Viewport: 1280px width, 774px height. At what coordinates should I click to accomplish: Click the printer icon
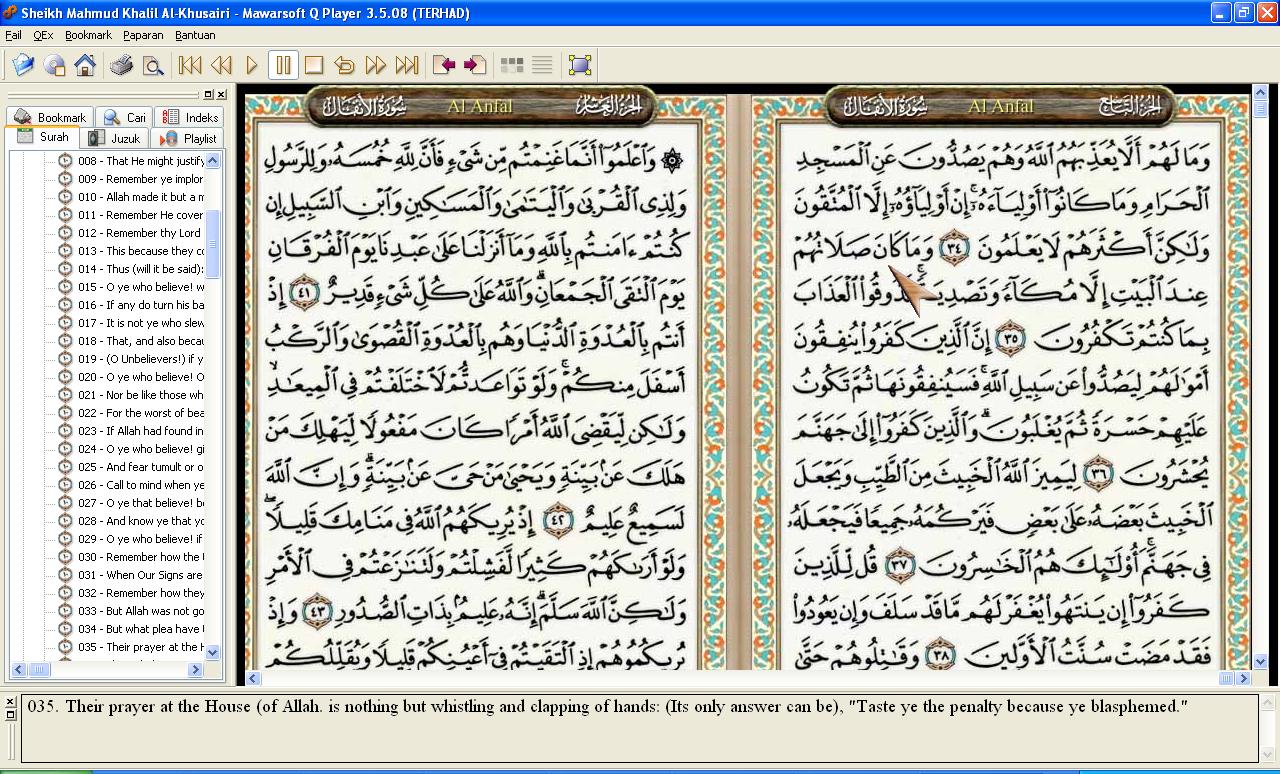[x=121, y=66]
